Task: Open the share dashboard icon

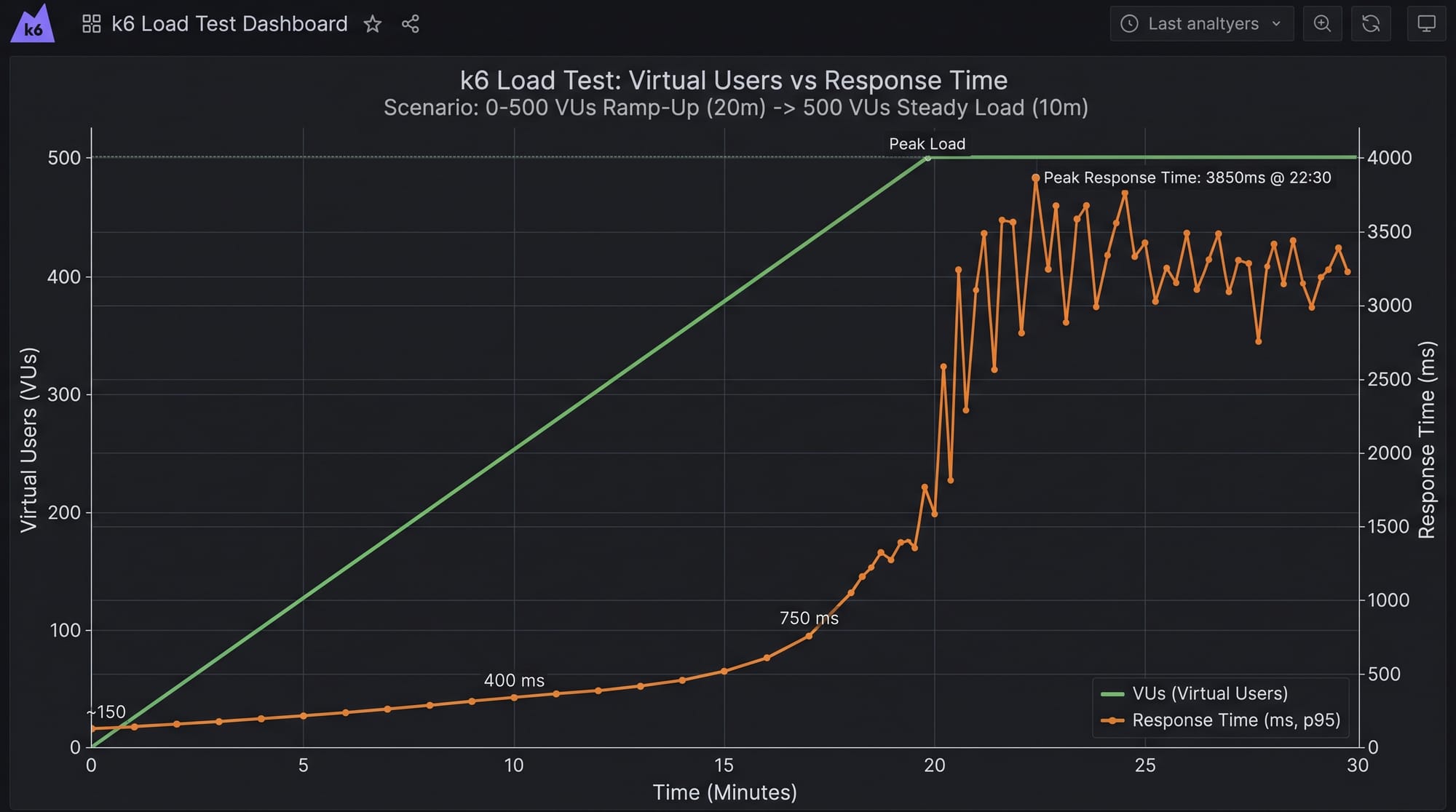Action: (411, 24)
